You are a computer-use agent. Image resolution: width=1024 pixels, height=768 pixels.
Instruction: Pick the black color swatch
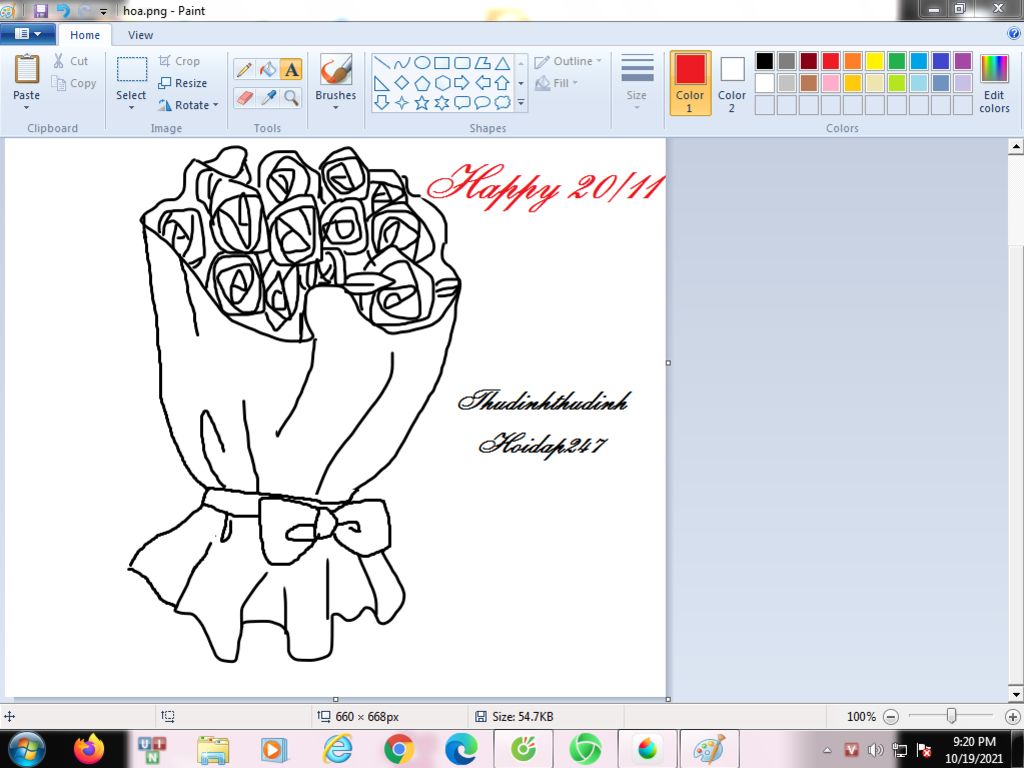point(765,61)
